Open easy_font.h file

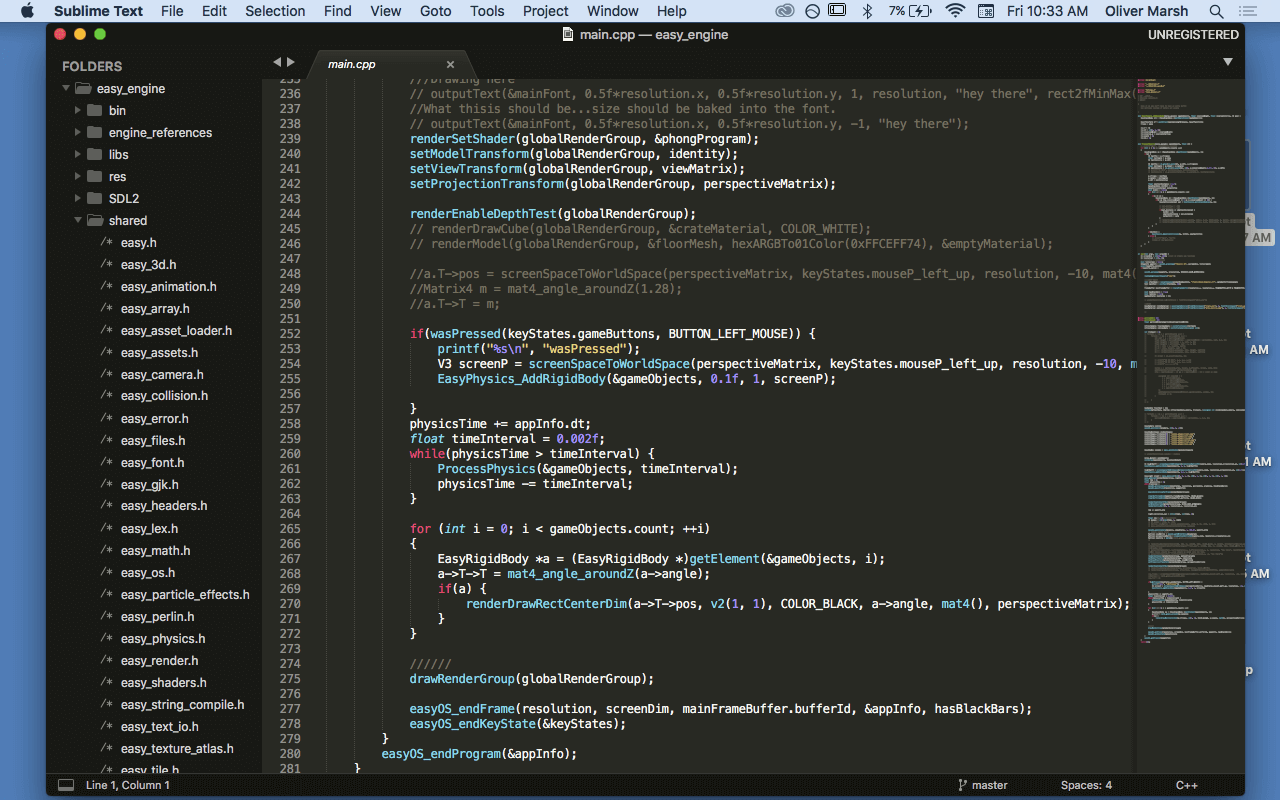pos(152,462)
